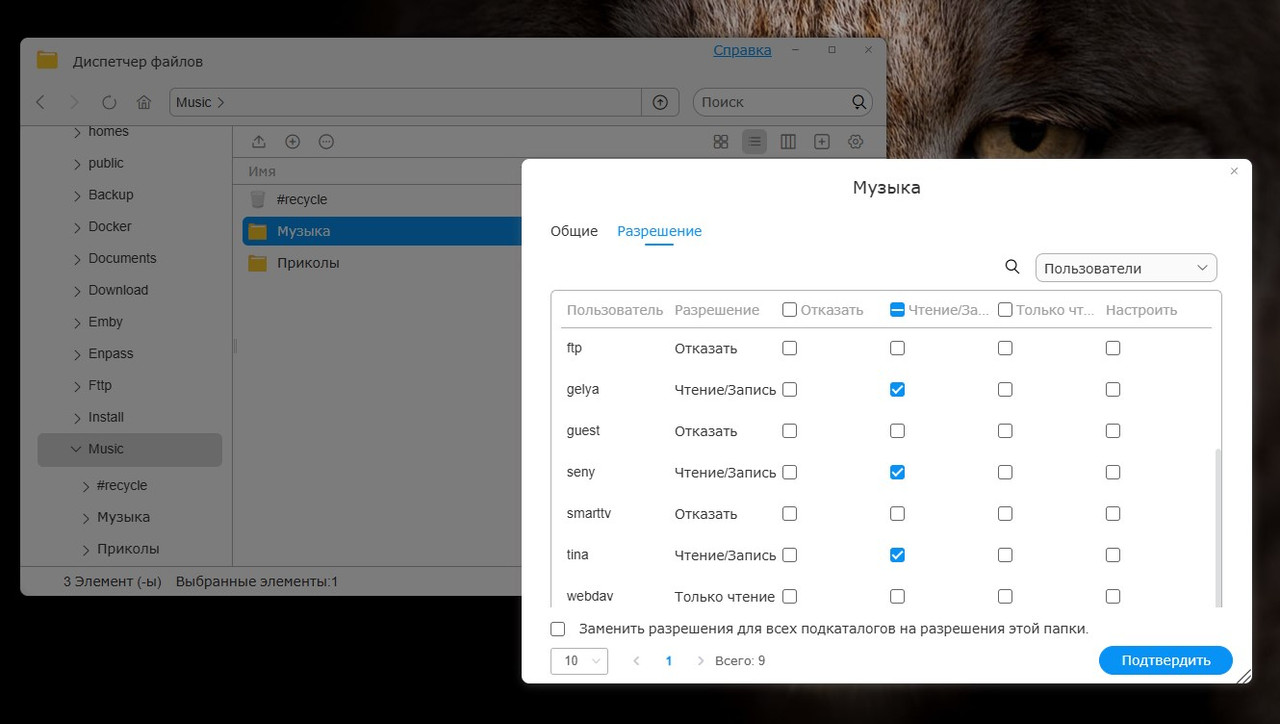Open the more actions ellipsis icon

coord(326,142)
